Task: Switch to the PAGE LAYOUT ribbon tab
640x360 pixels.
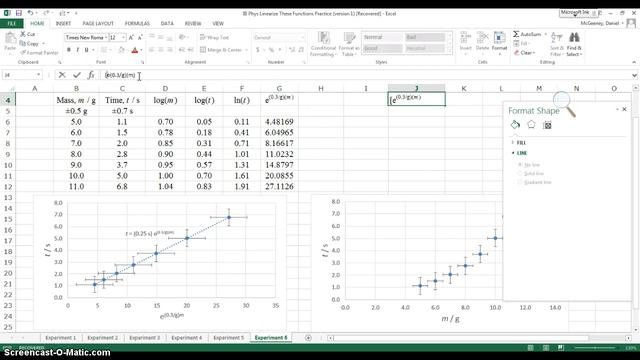Action: [98, 24]
